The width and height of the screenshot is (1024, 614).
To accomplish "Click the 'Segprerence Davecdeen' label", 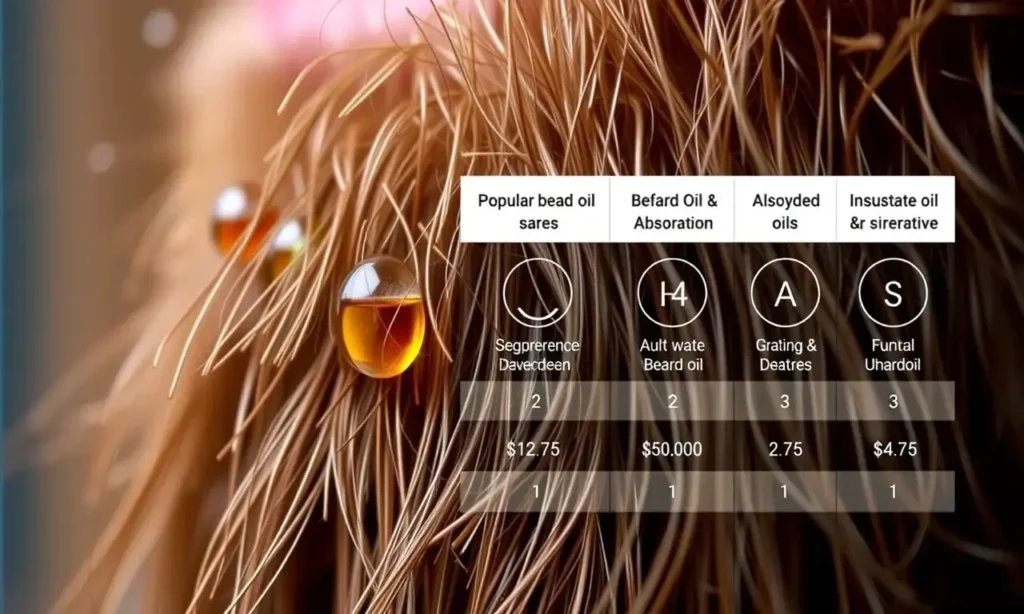I will pyautogui.click(x=536, y=355).
